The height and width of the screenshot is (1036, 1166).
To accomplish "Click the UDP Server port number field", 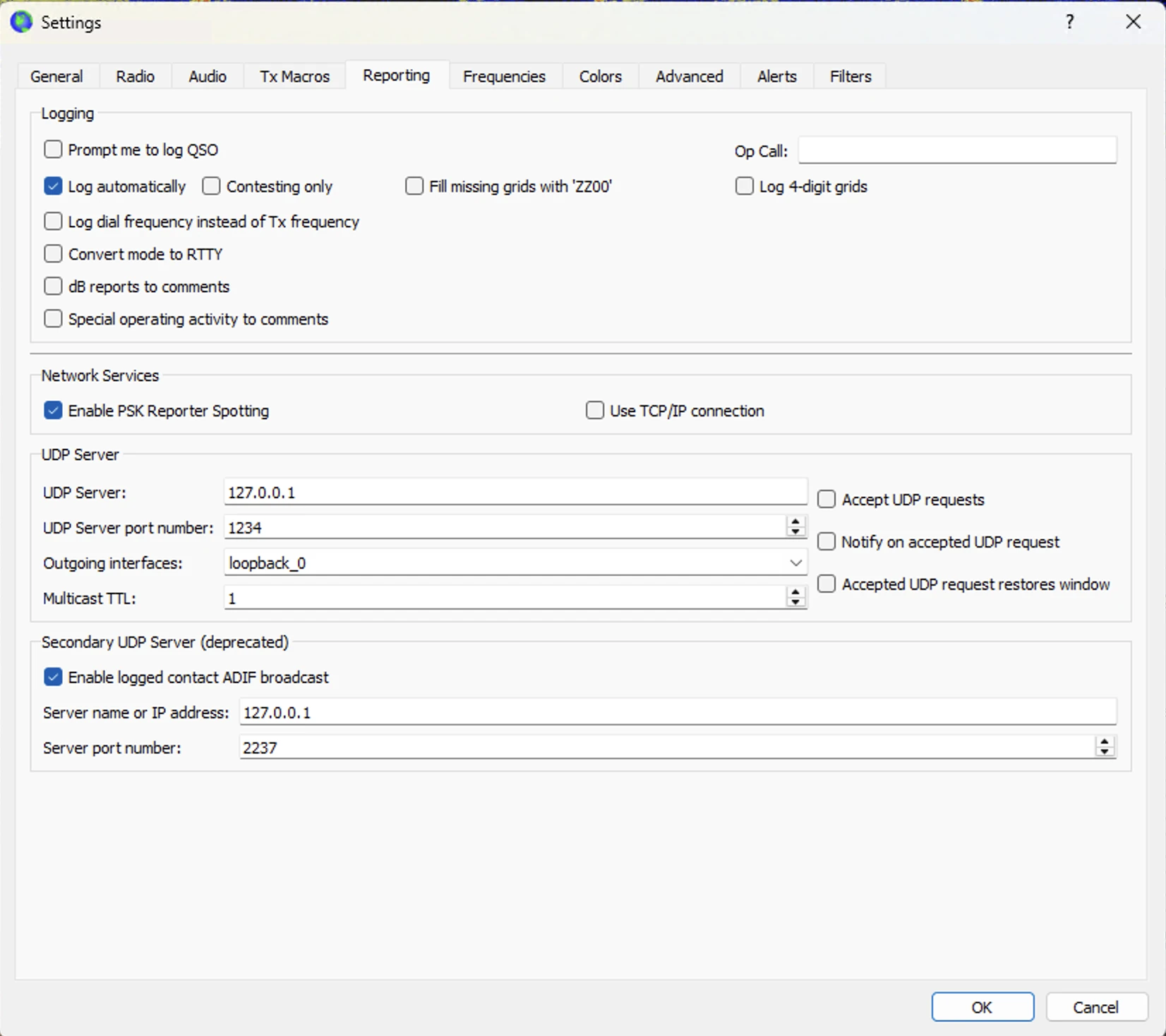I will coord(505,527).
